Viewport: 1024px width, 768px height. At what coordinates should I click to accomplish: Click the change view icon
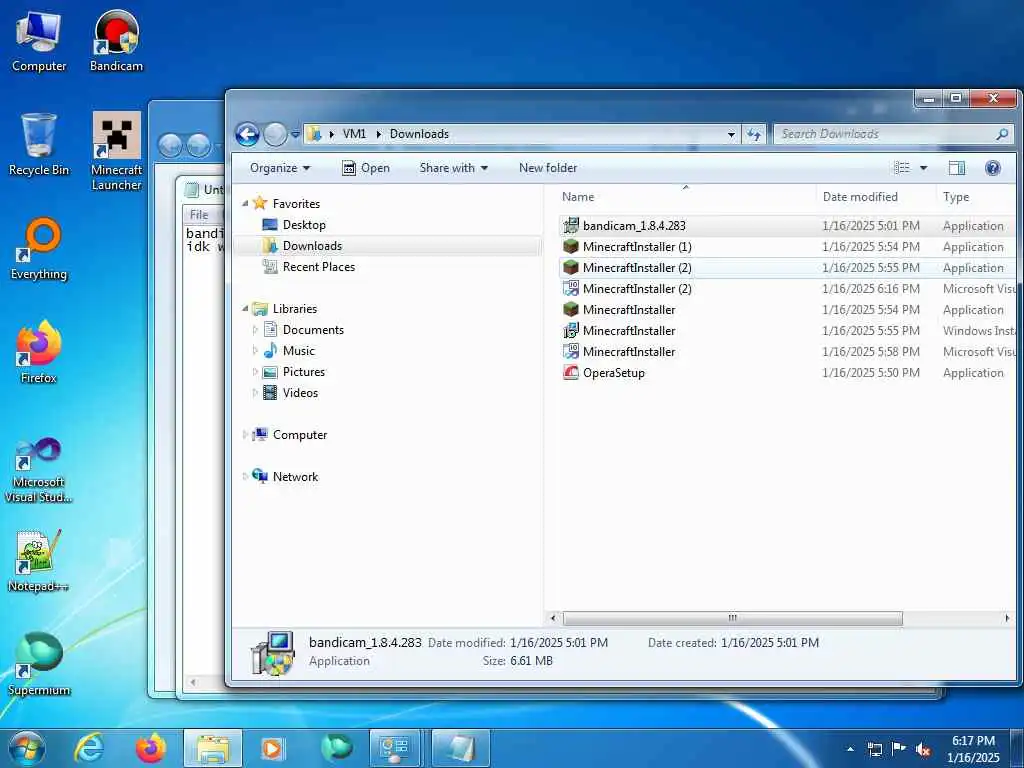click(x=901, y=168)
